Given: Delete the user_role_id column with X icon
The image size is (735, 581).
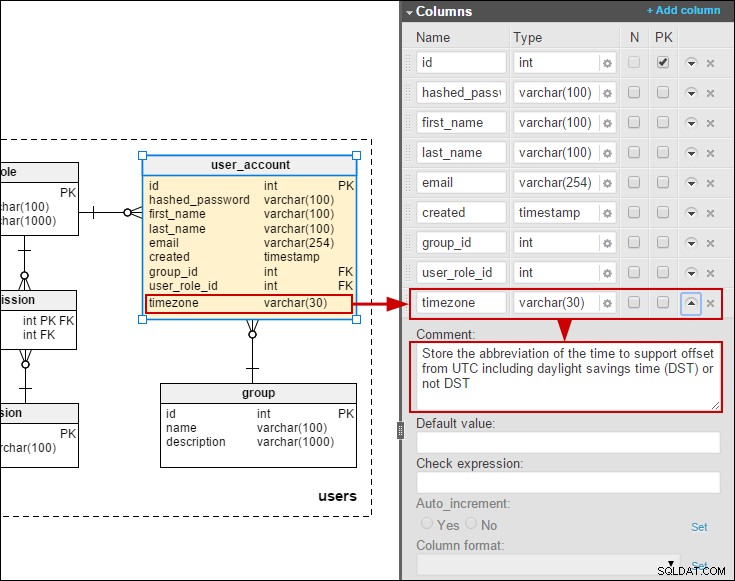Looking at the screenshot, I should coord(710,273).
